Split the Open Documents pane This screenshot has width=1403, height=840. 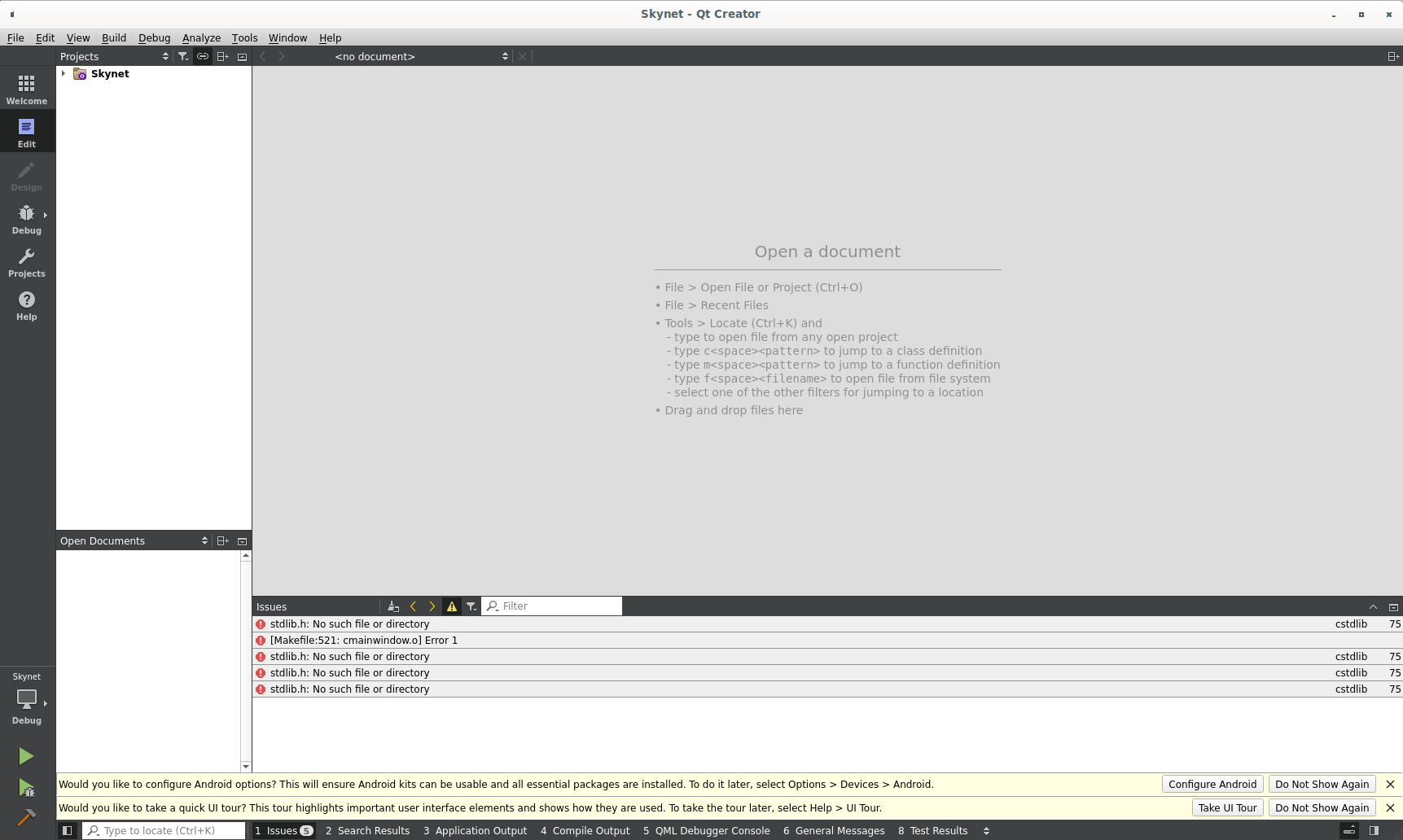tap(222, 540)
